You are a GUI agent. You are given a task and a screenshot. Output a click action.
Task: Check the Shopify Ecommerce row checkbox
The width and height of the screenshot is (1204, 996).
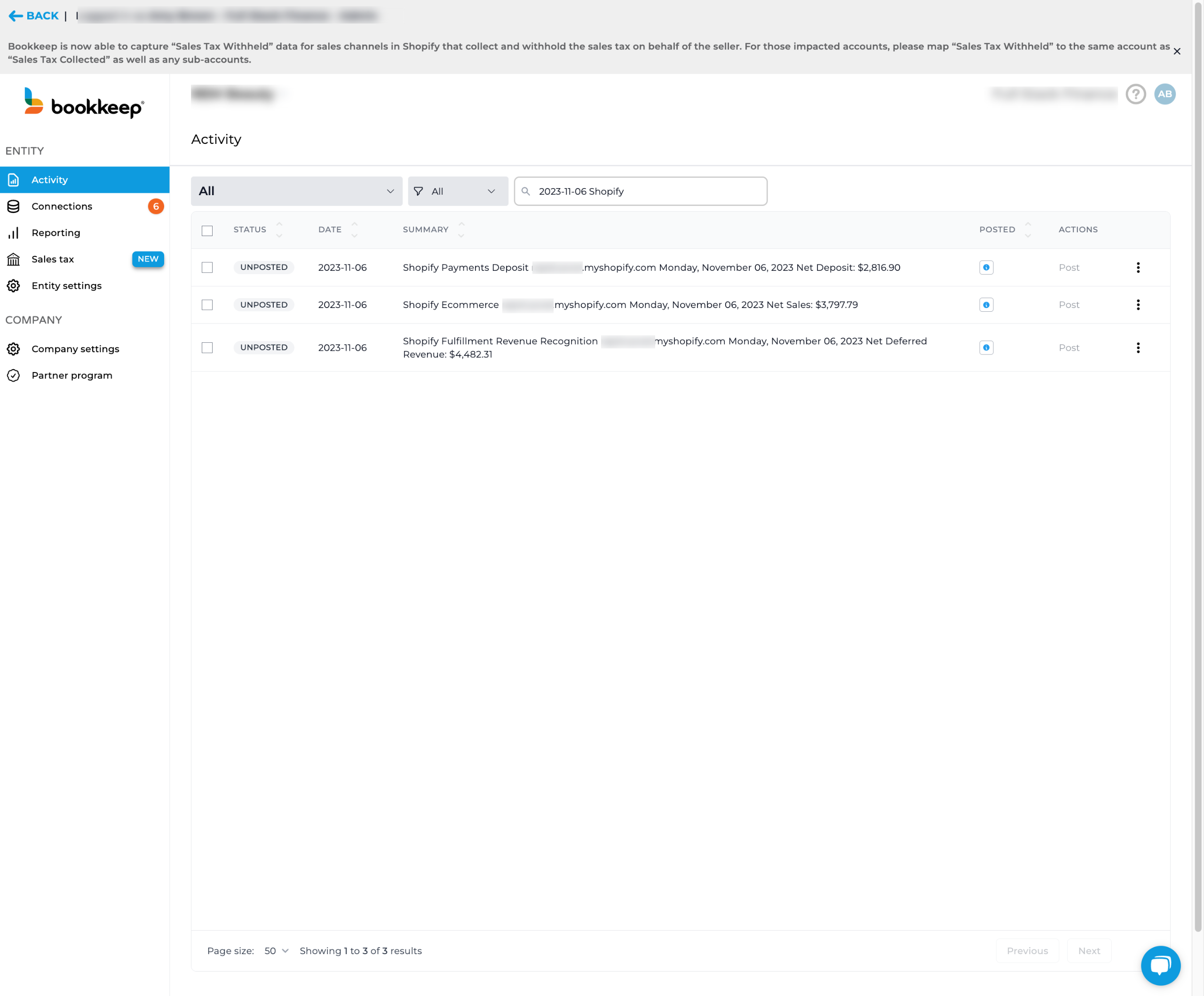point(207,304)
